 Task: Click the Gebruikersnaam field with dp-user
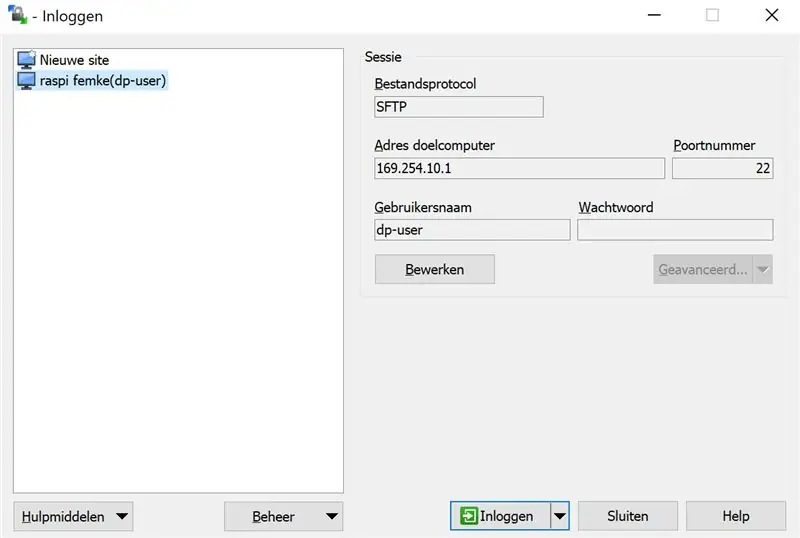click(472, 230)
